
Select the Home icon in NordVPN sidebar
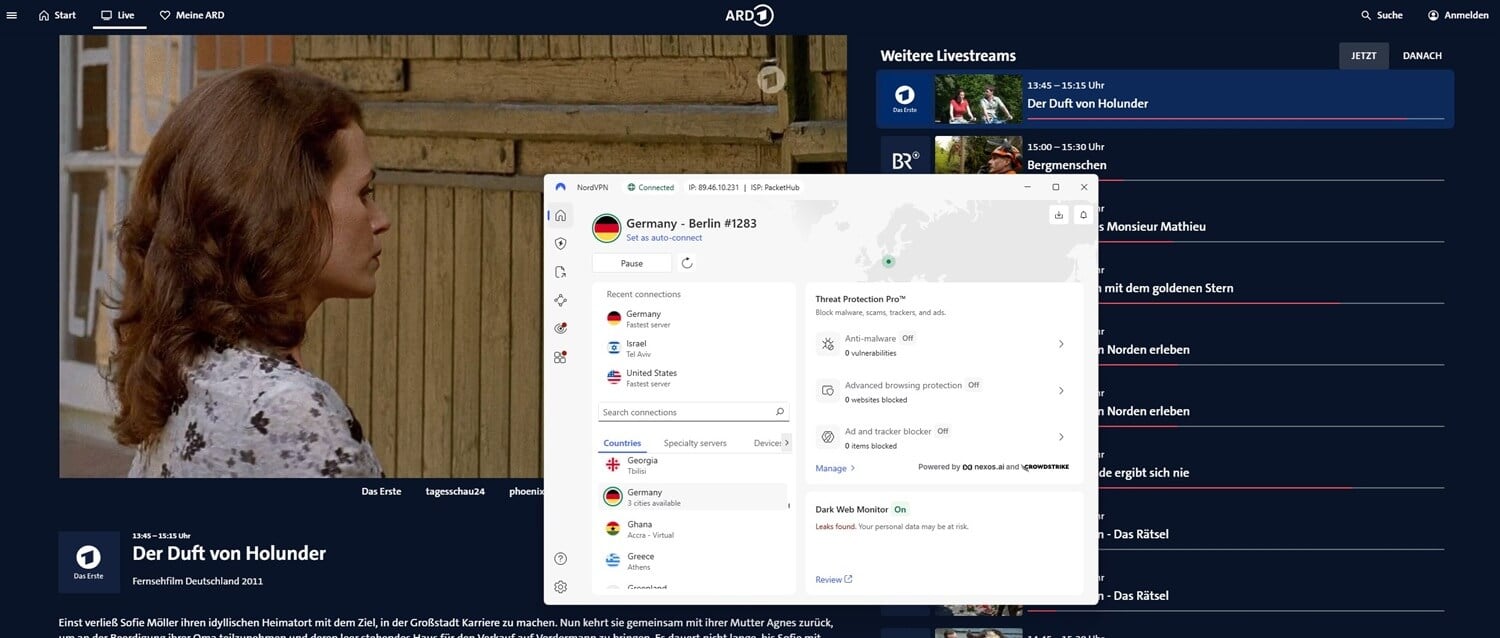[x=560, y=215]
